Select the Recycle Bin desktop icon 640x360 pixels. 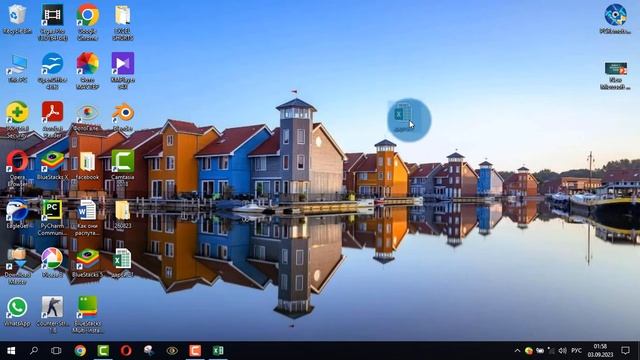(17, 20)
